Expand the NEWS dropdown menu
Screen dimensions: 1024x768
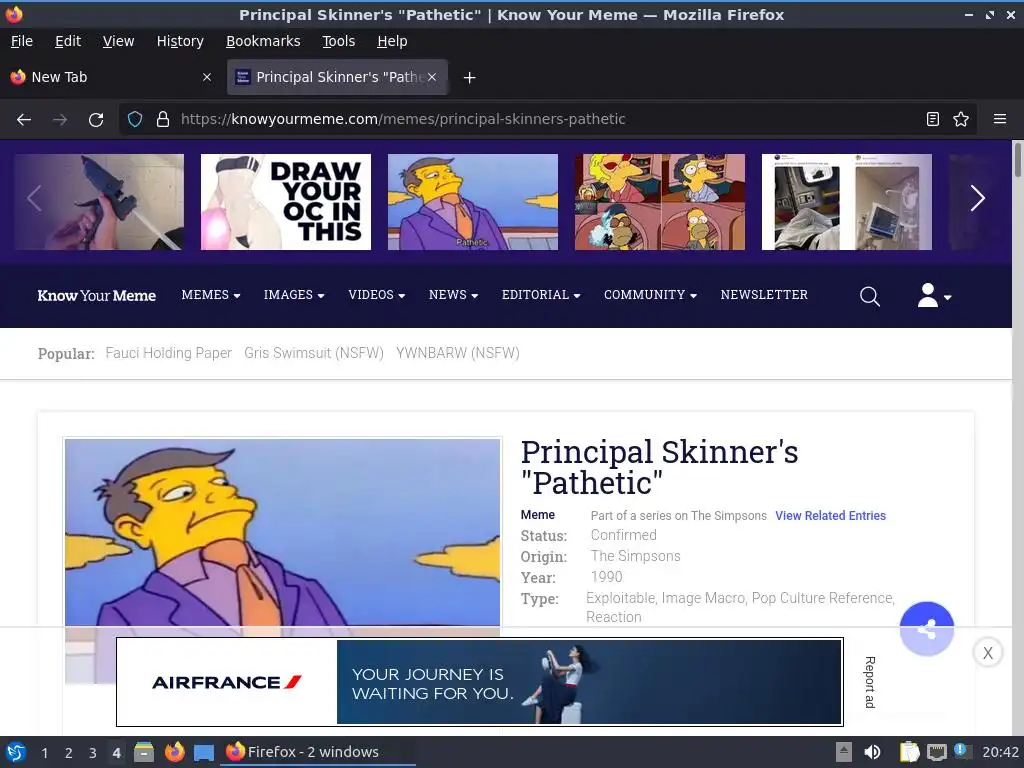(453, 295)
